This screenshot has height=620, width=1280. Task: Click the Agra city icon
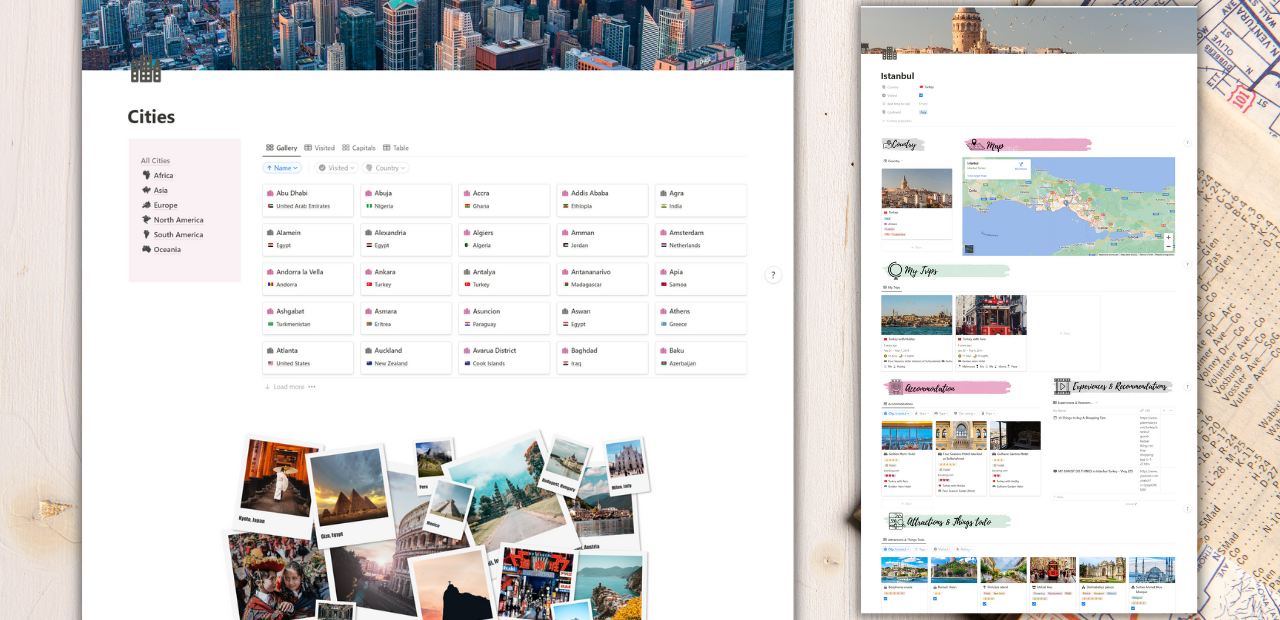click(663, 193)
